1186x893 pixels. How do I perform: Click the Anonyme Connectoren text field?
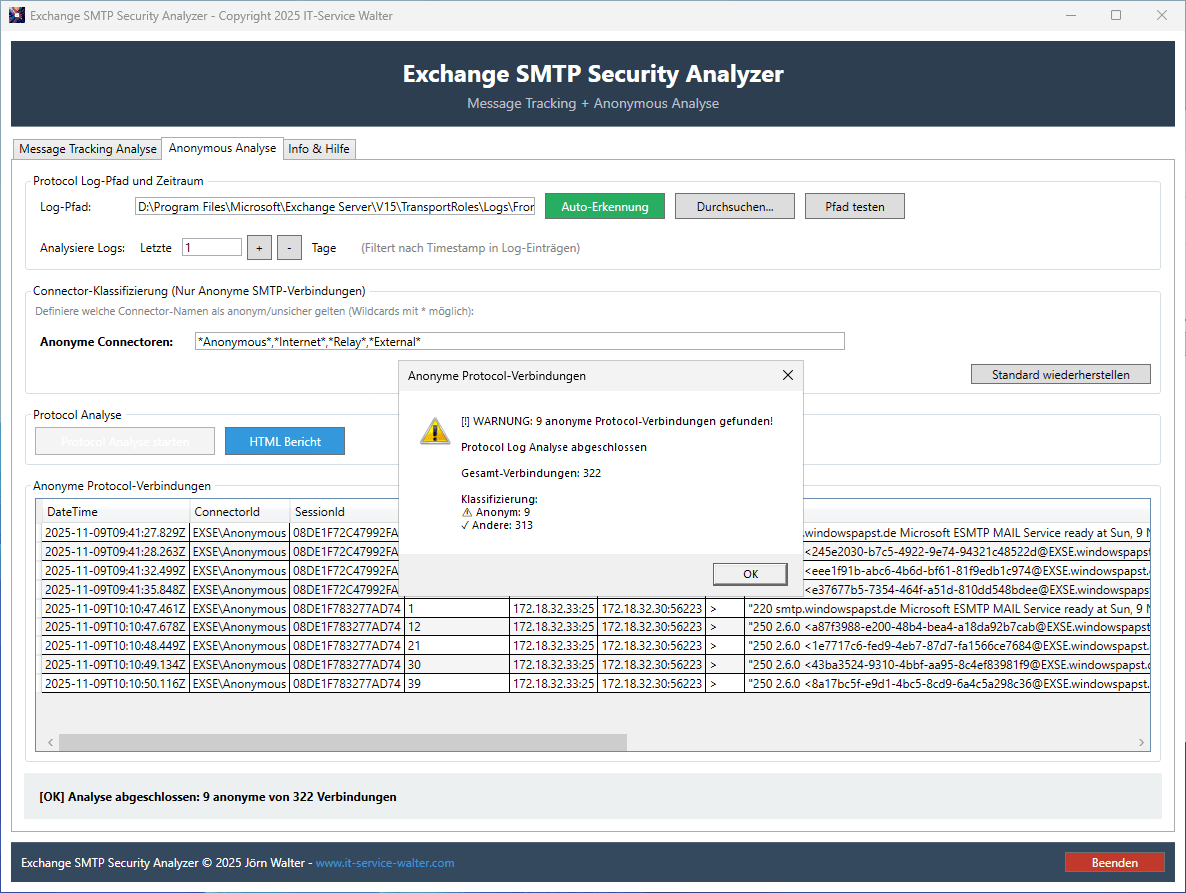[519, 342]
